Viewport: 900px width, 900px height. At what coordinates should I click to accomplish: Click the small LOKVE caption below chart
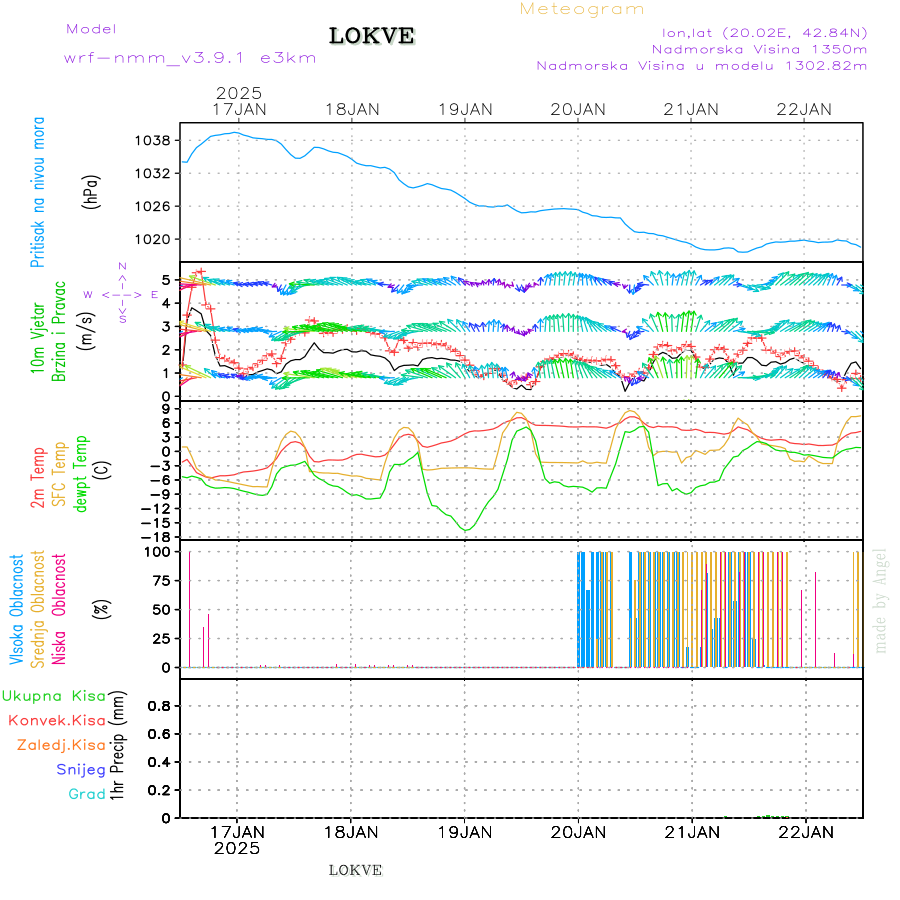click(x=355, y=870)
